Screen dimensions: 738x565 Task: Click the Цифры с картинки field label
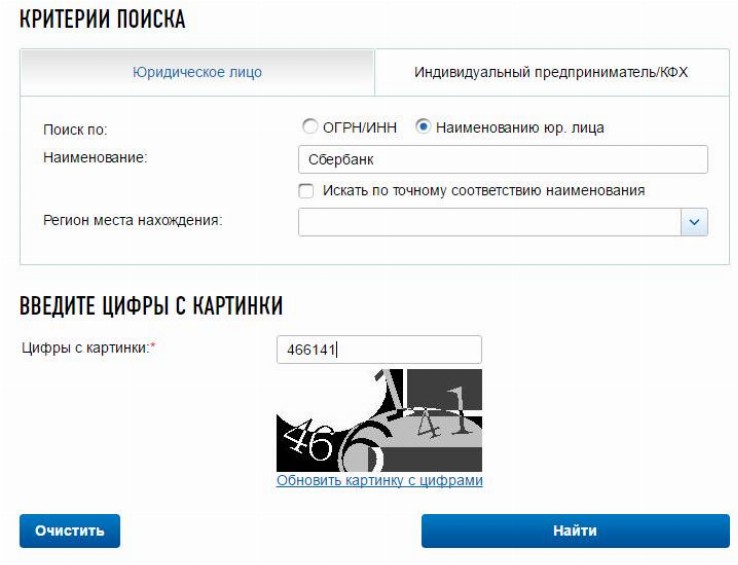(x=88, y=348)
